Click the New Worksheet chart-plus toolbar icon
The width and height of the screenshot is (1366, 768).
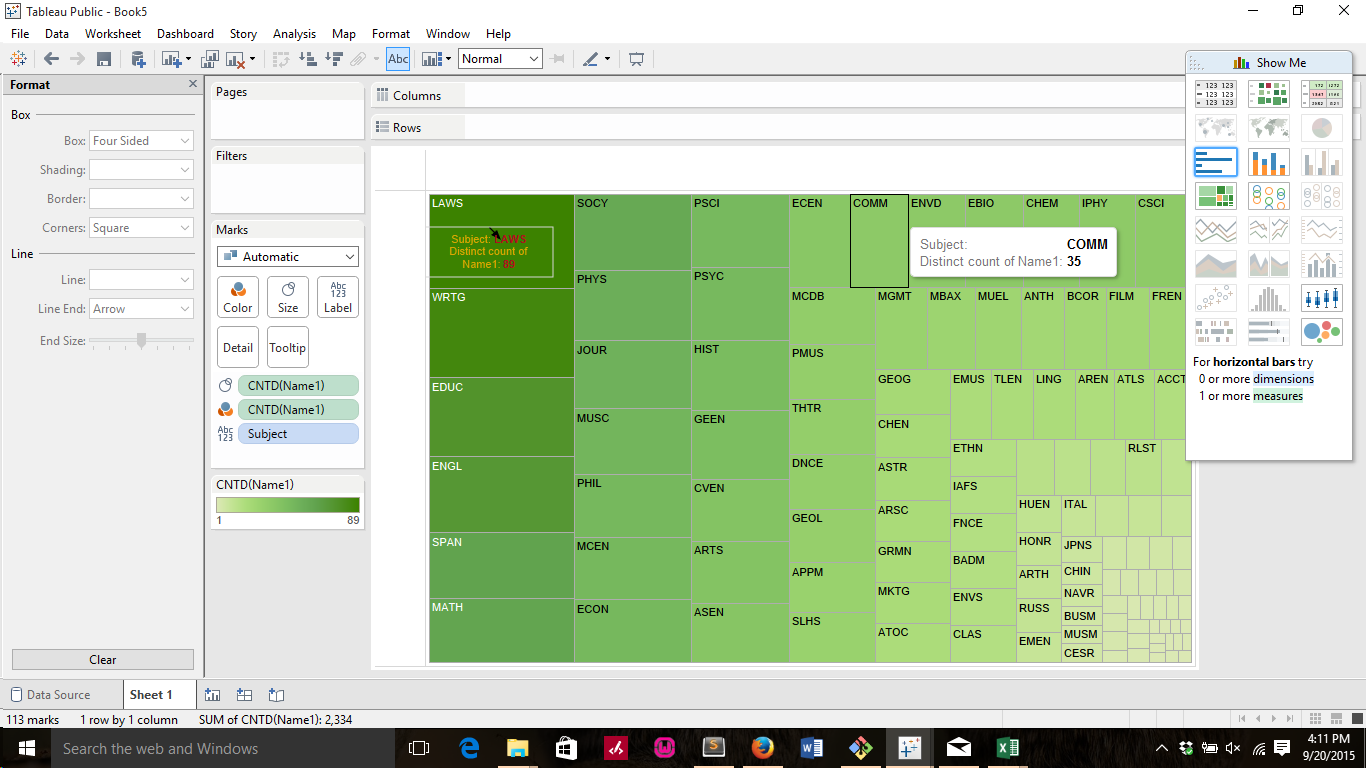click(x=170, y=59)
